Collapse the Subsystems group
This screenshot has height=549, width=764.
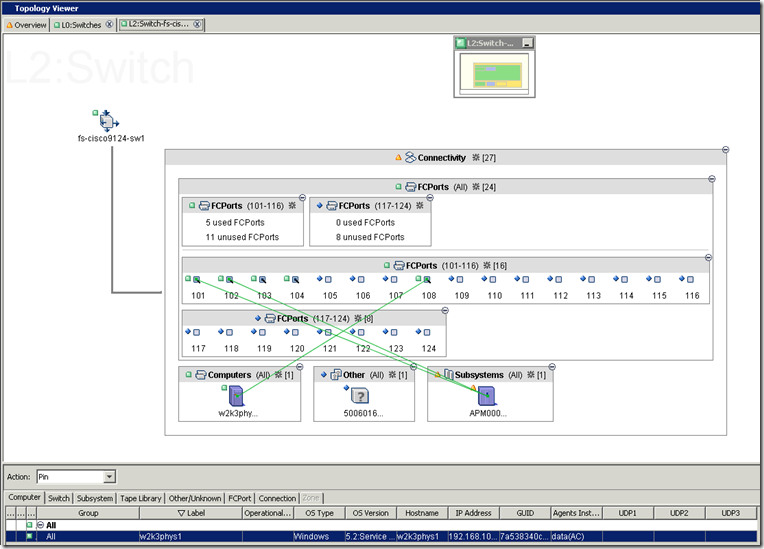pos(552,367)
